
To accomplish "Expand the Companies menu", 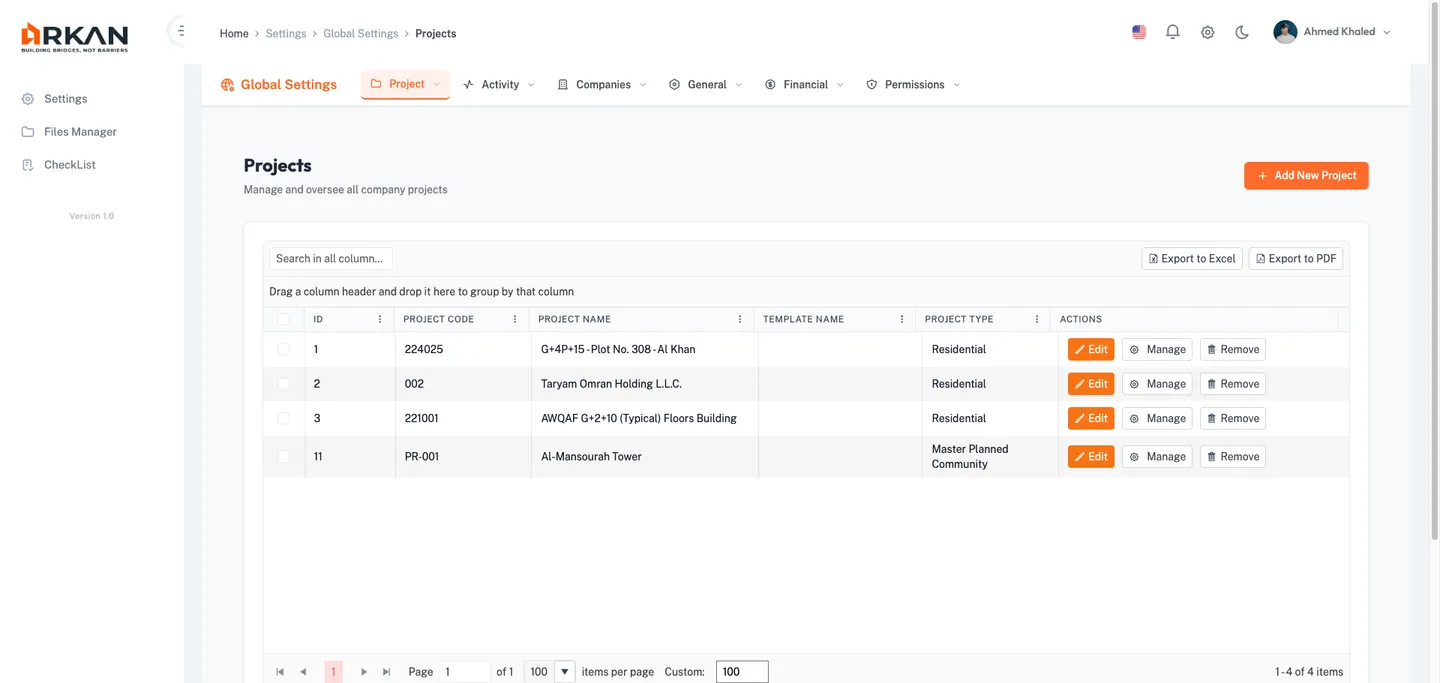I will coord(603,84).
